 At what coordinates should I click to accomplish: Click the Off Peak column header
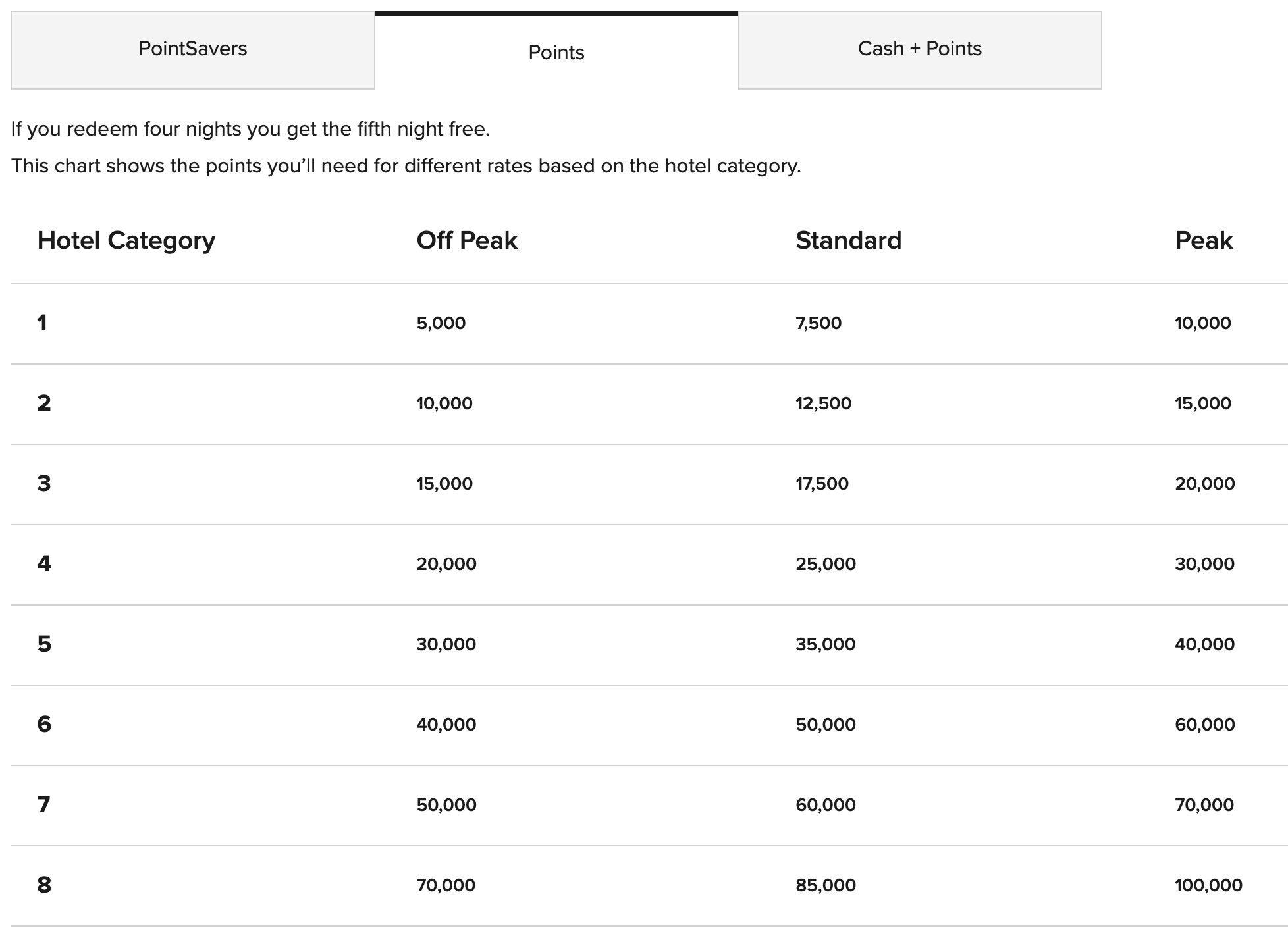(467, 240)
